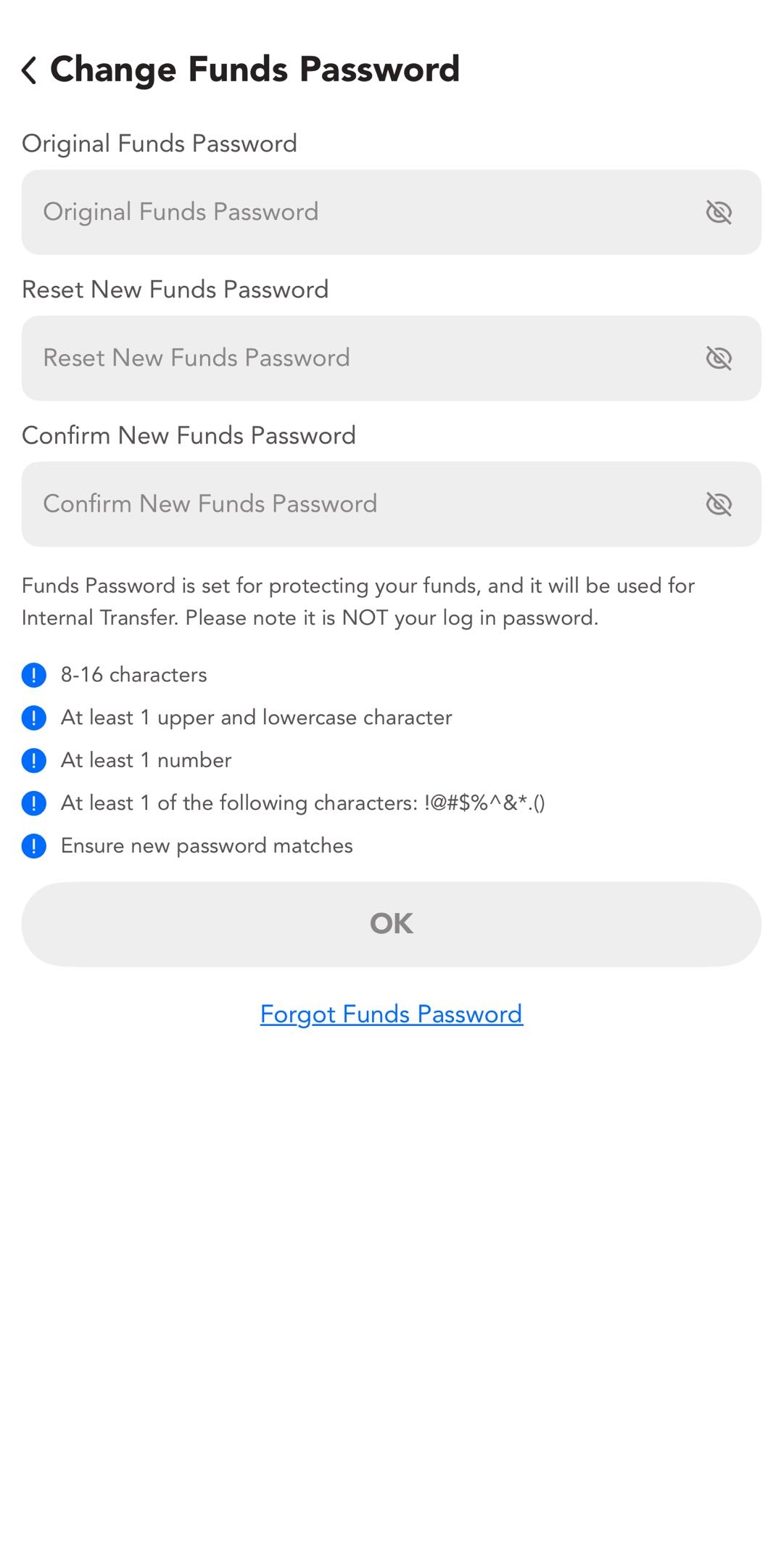
Task: Click the icon beside the special characters rule
Action: [34, 803]
